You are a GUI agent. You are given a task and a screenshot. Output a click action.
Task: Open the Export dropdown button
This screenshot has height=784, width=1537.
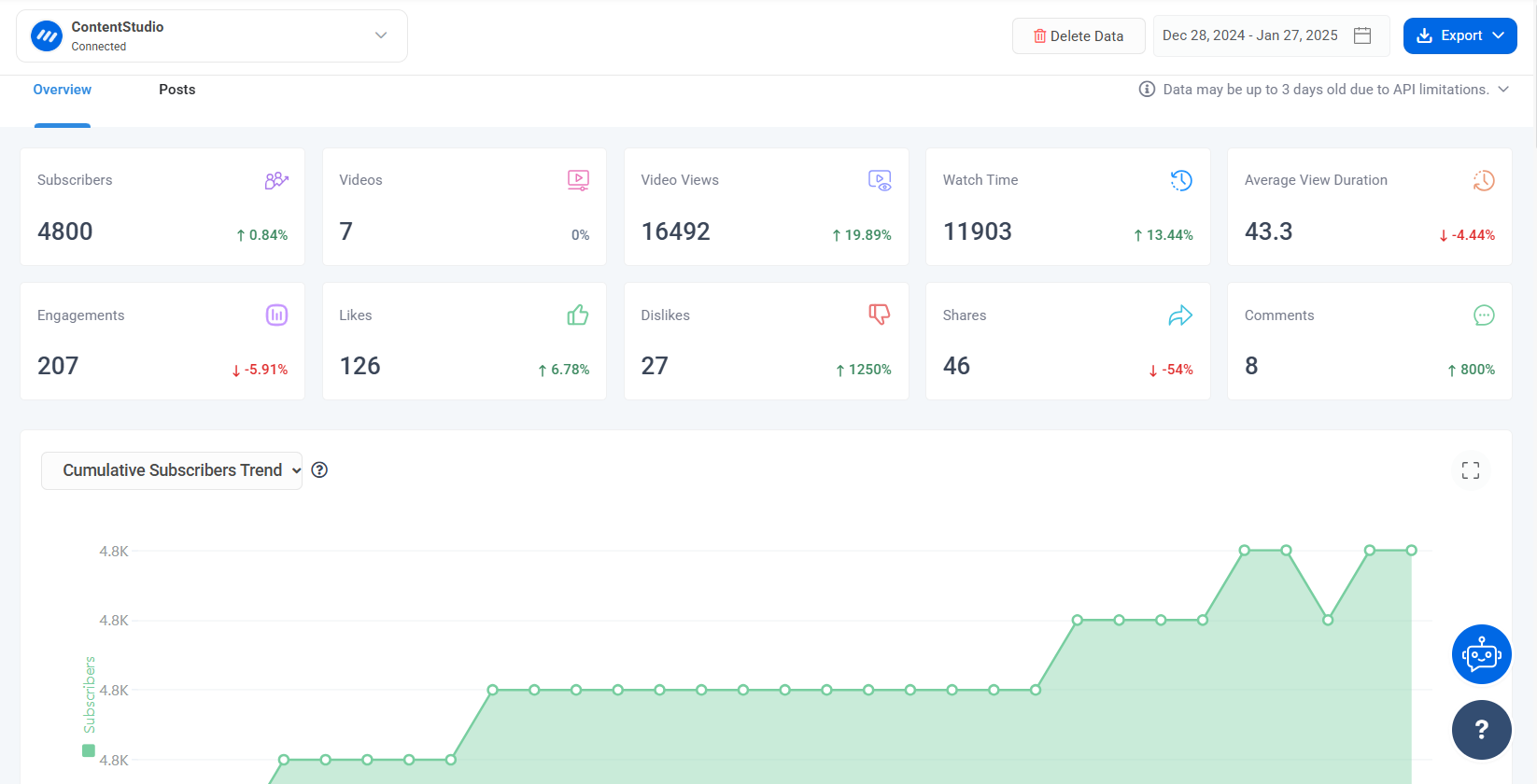coord(1459,35)
